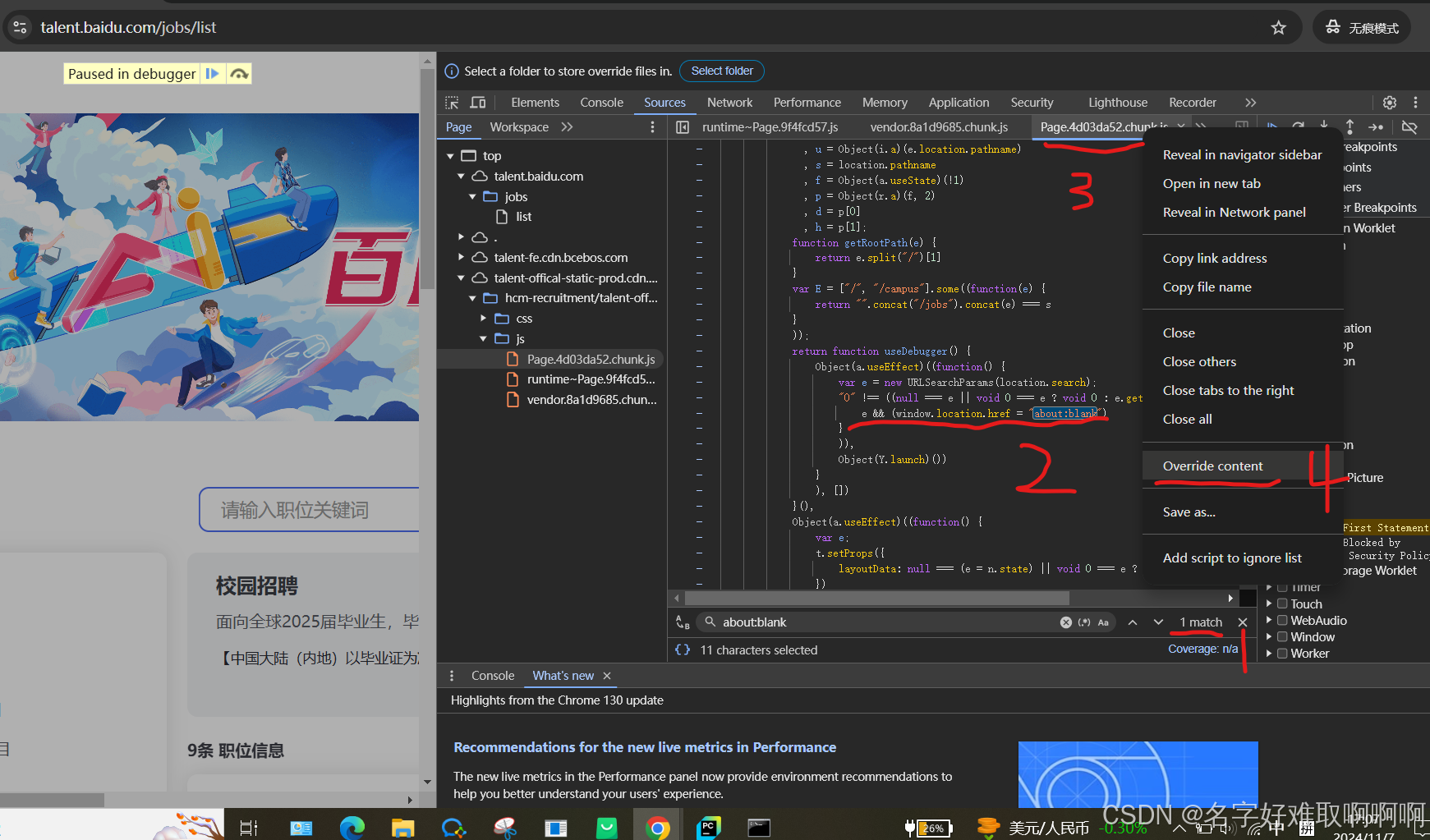Bookmark this page with star icon
Viewport: 1430px width, 840px height.
pos(1278,28)
